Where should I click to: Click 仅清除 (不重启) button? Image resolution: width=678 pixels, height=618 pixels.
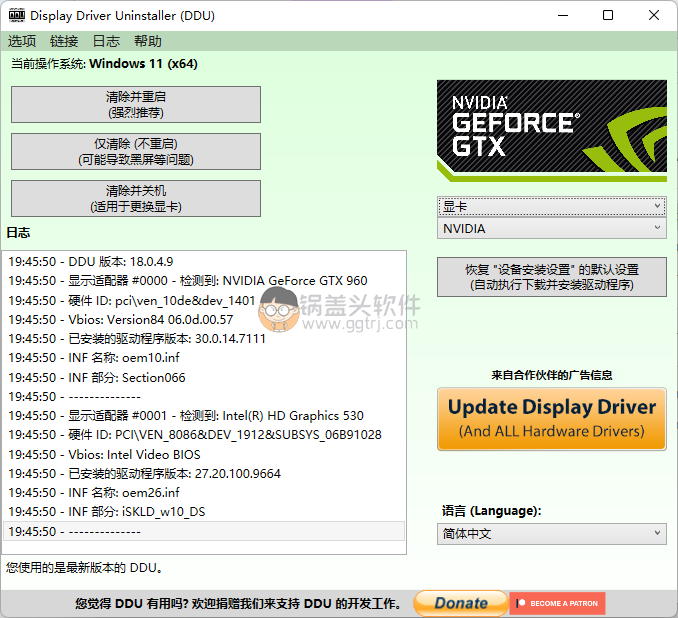click(136, 151)
